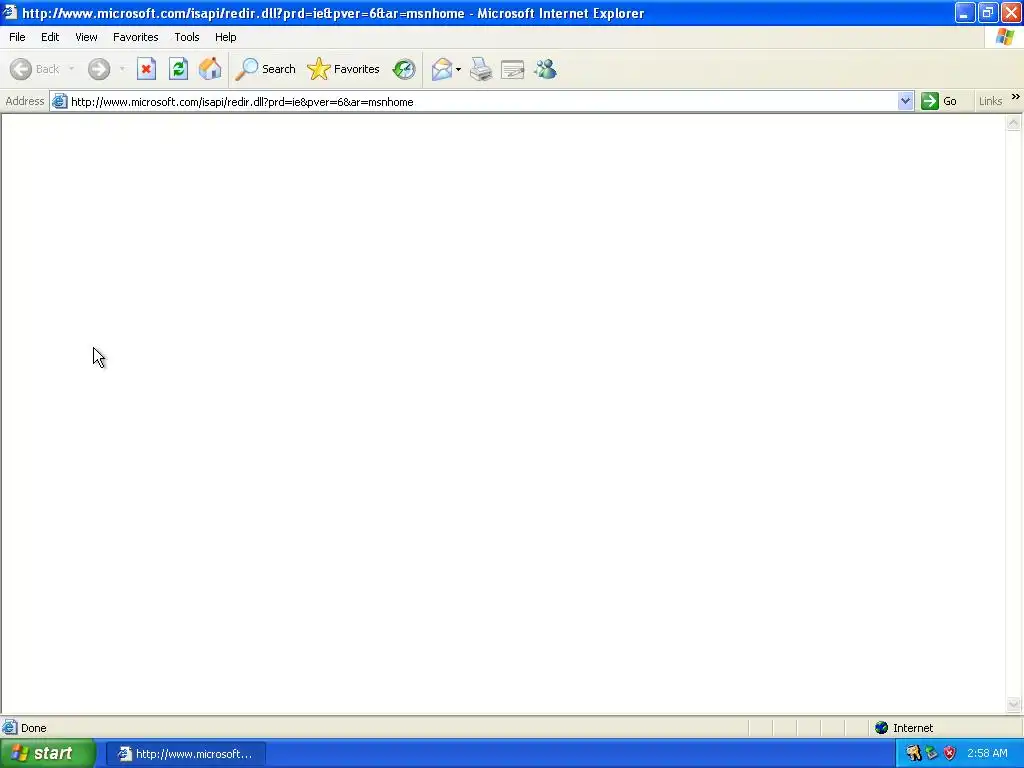Image resolution: width=1024 pixels, height=768 pixels.
Task: Click the Internet zone globe icon
Action: 882,728
